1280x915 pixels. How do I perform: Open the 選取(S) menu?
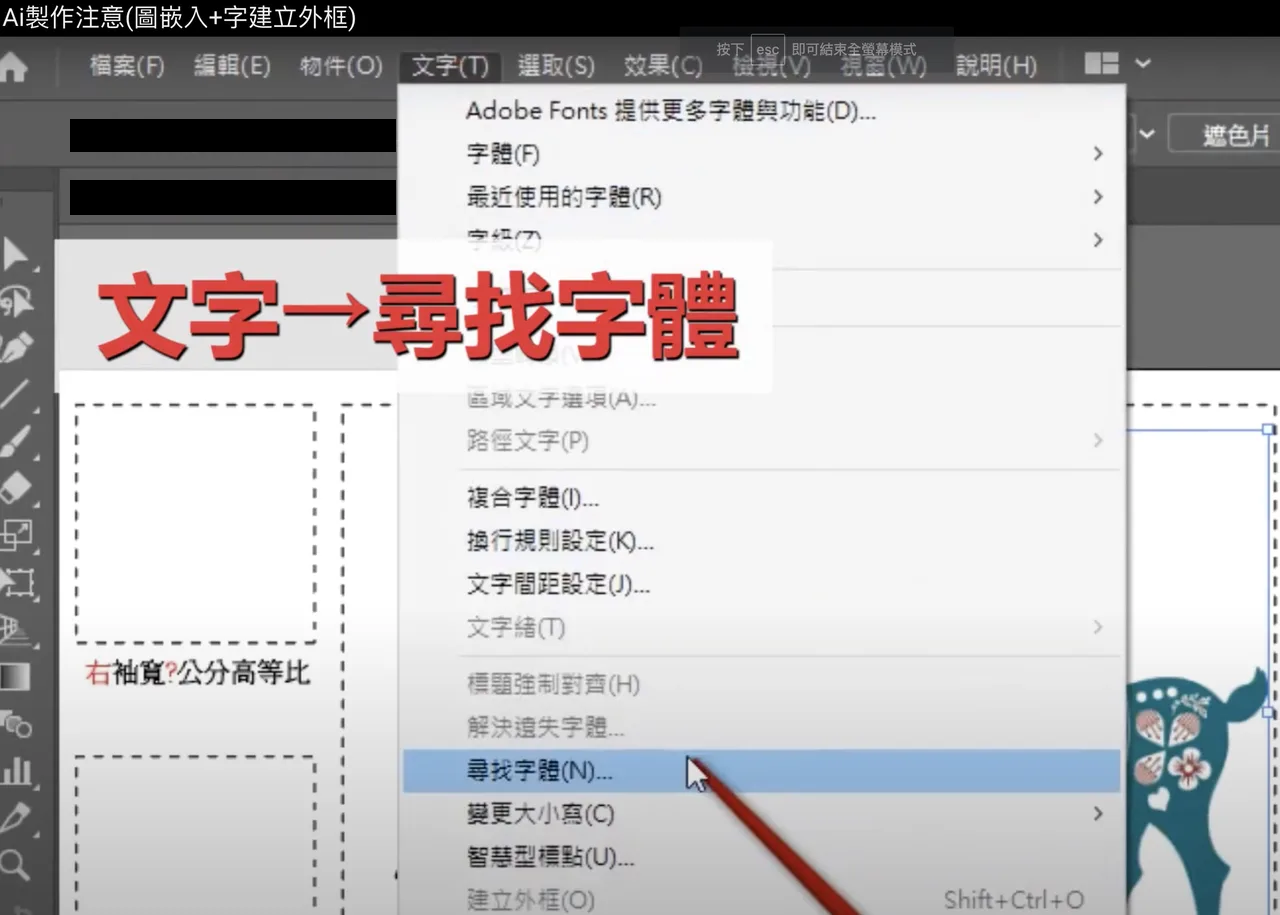point(556,66)
